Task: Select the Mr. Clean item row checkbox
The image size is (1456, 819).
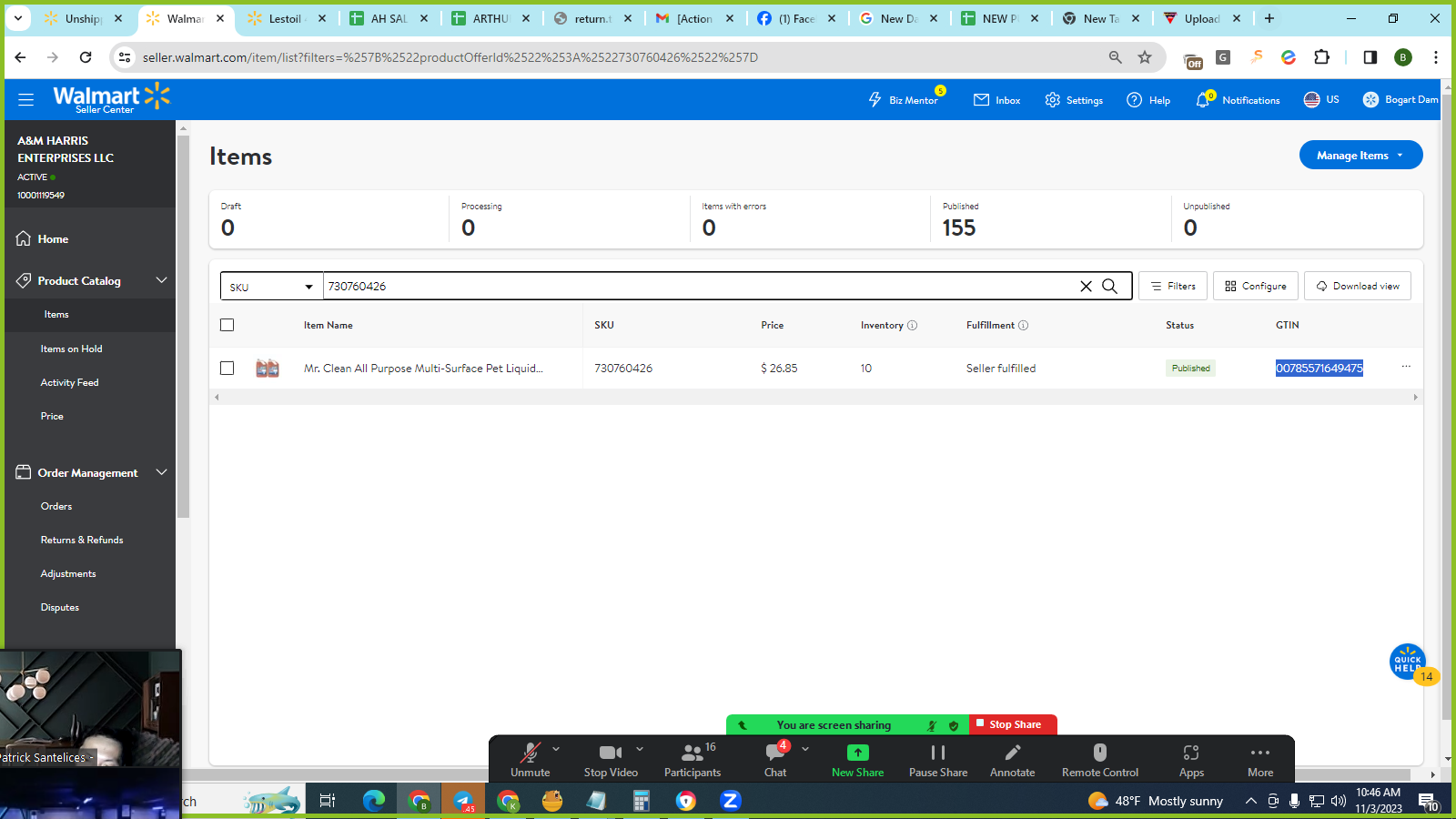Action: click(227, 369)
